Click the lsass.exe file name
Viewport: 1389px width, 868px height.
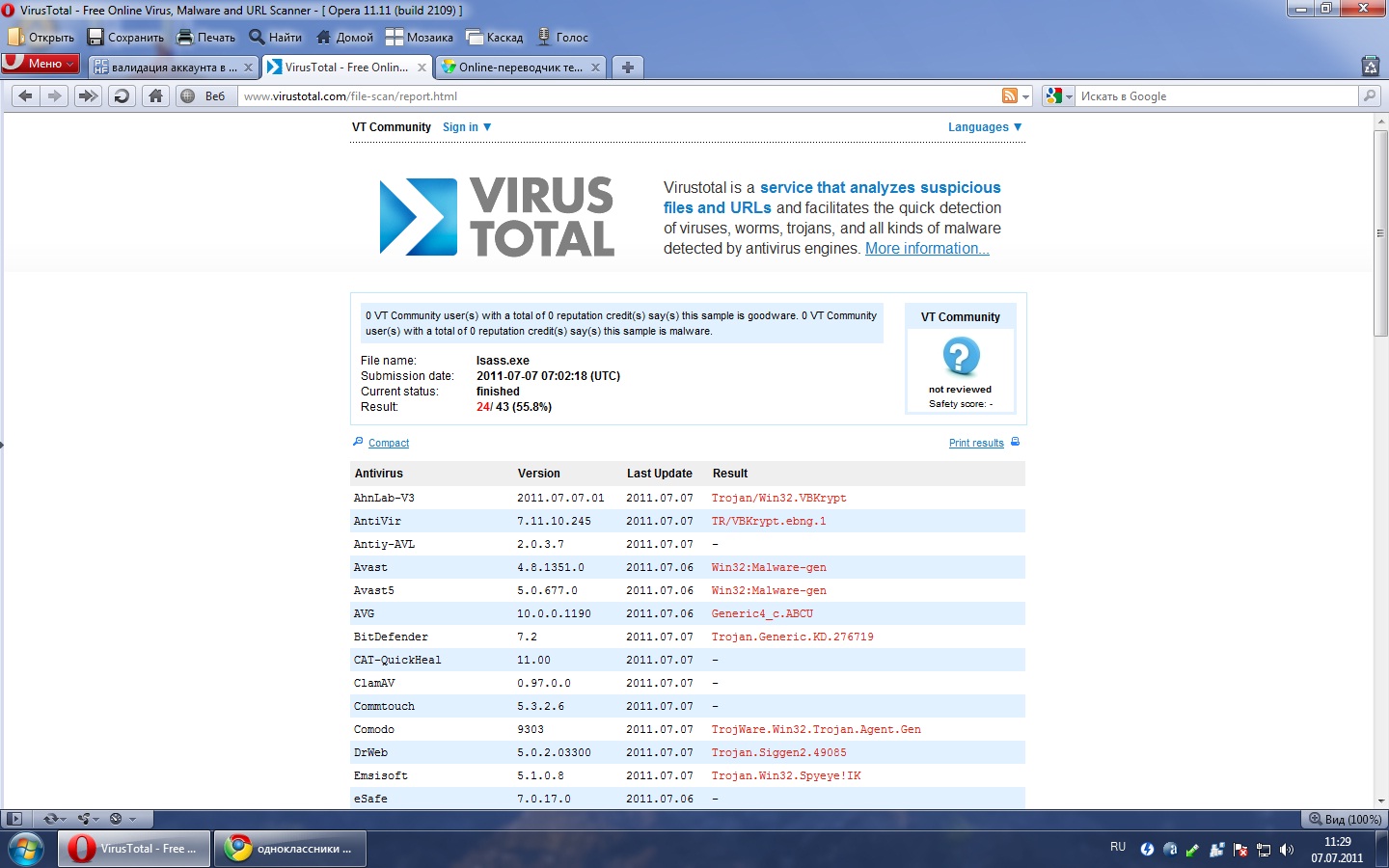click(503, 361)
